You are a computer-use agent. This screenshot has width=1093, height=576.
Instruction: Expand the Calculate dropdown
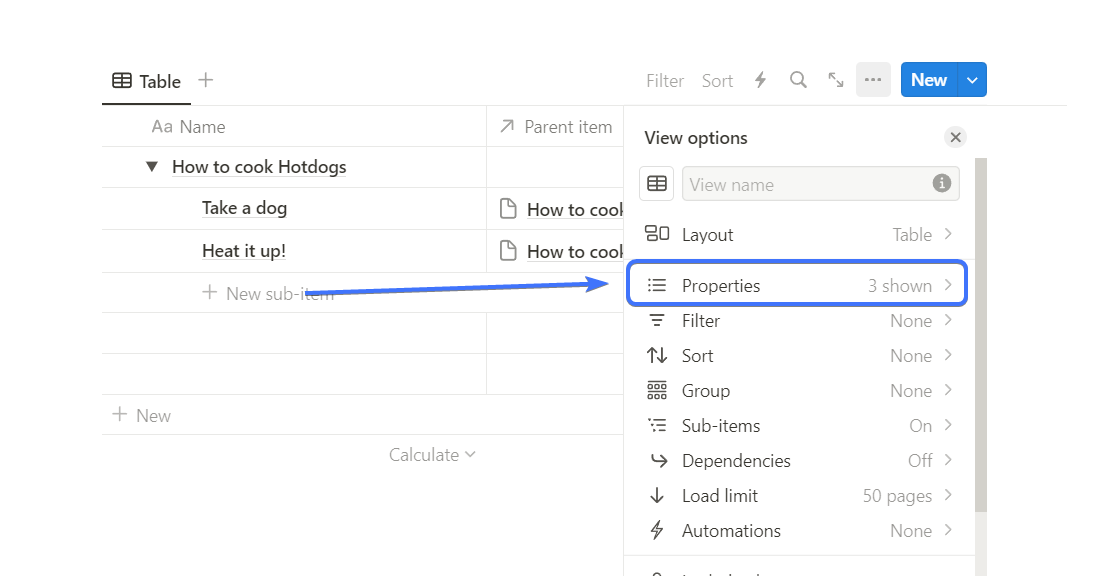coord(432,455)
